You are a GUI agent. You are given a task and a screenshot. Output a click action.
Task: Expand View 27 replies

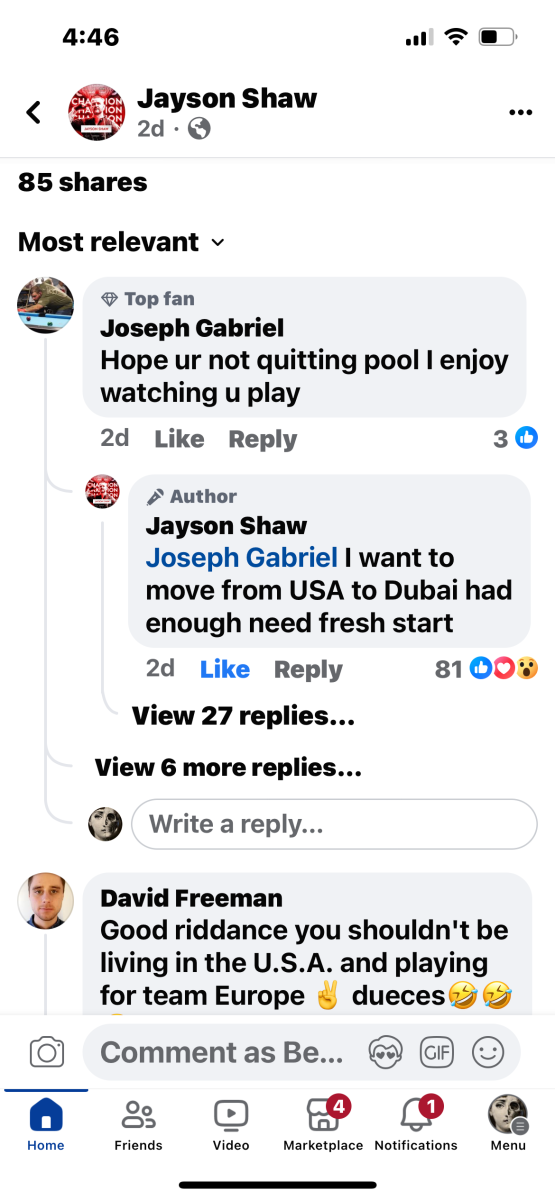pos(243,716)
